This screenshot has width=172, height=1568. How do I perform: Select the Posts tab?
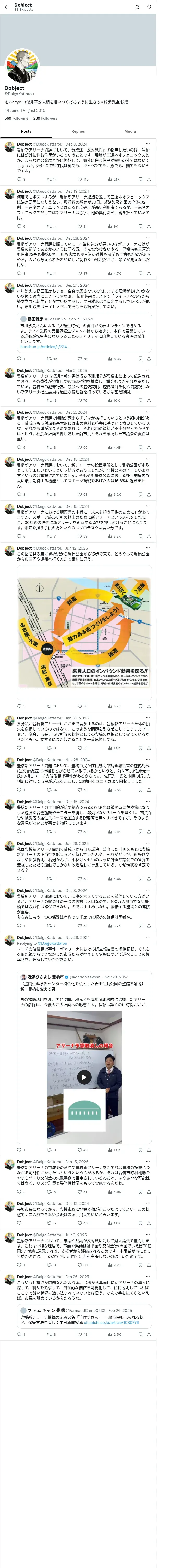coord(26,131)
